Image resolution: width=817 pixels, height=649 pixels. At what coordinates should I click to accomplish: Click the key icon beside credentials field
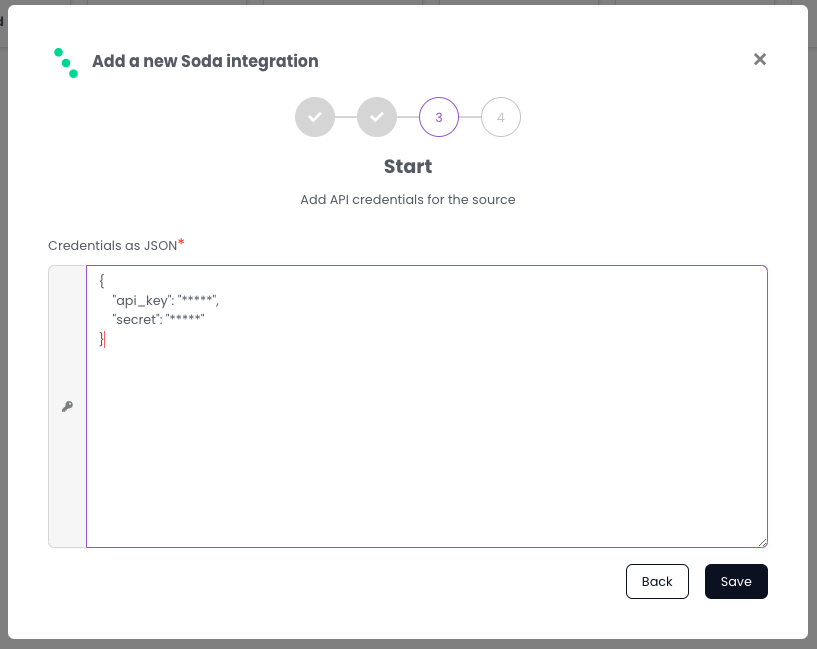tap(67, 406)
